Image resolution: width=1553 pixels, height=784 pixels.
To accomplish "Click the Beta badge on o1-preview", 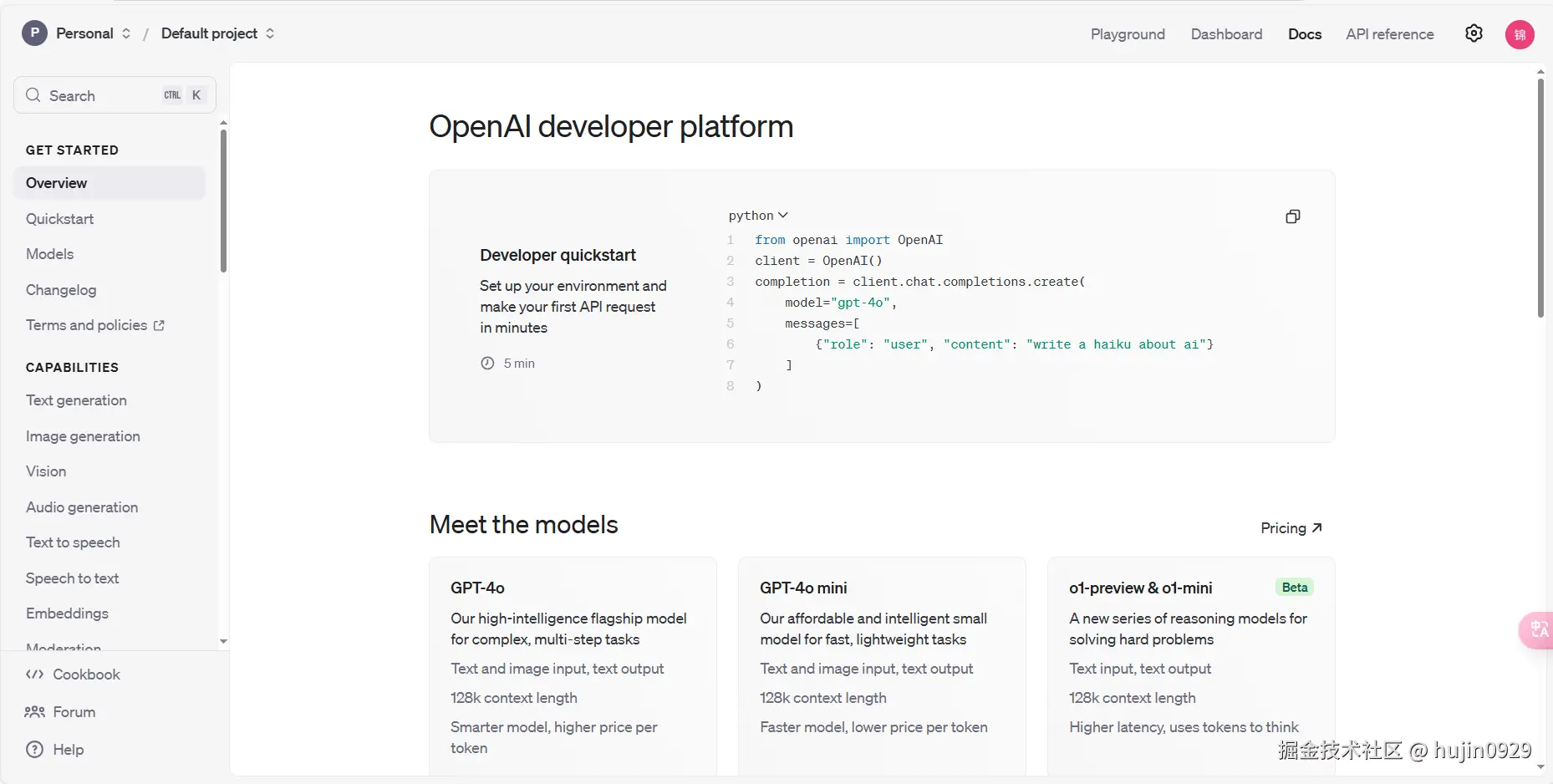I will [x=1294, y=588].
